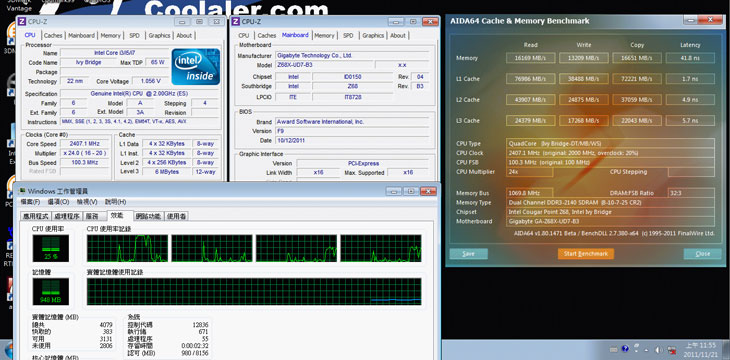
Task: Click the Save button in AIDA64
Action: (x=468, y=254)
